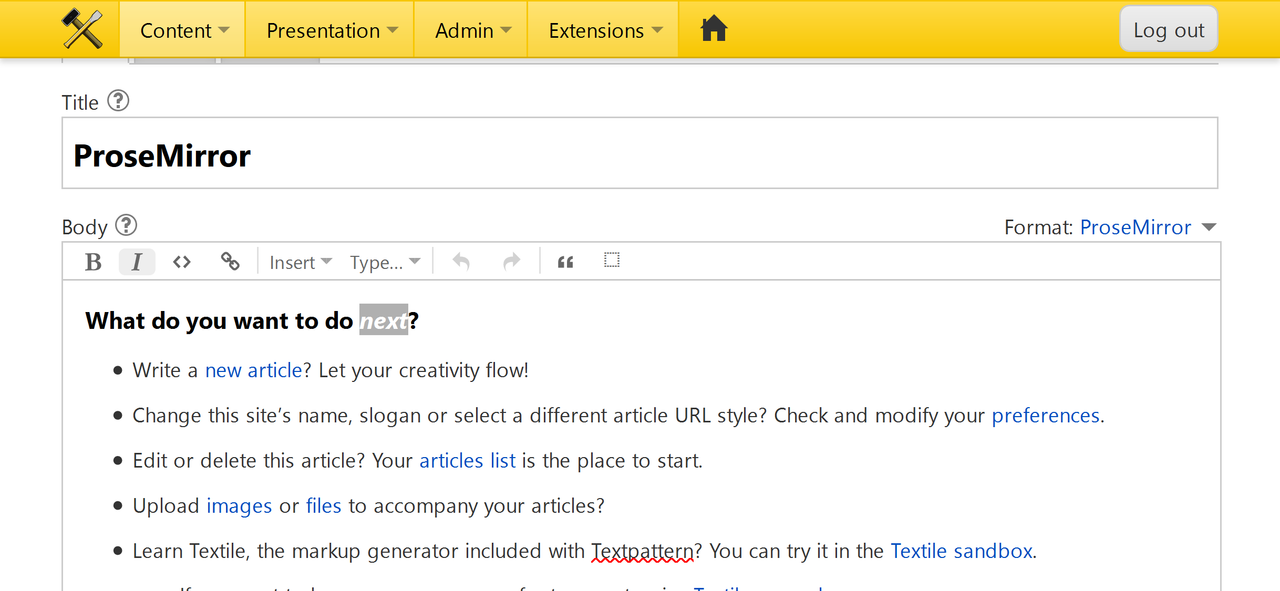Open the Presentation menu
The height and width of the screenshot is (591, 1280).
332,30
